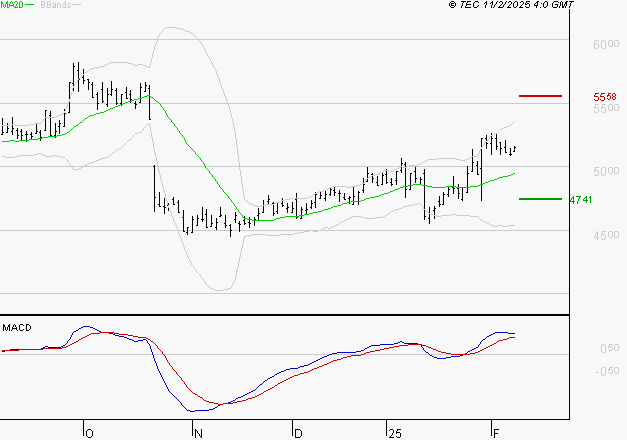Click the D month axis marker
The width and height of the screenshot is (627, 440).
(x=298, y=434)
